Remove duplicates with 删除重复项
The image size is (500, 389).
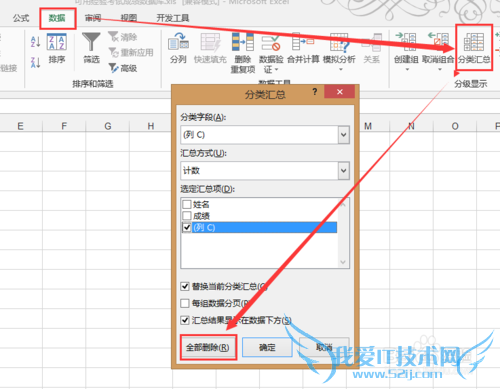click(243, 53)
